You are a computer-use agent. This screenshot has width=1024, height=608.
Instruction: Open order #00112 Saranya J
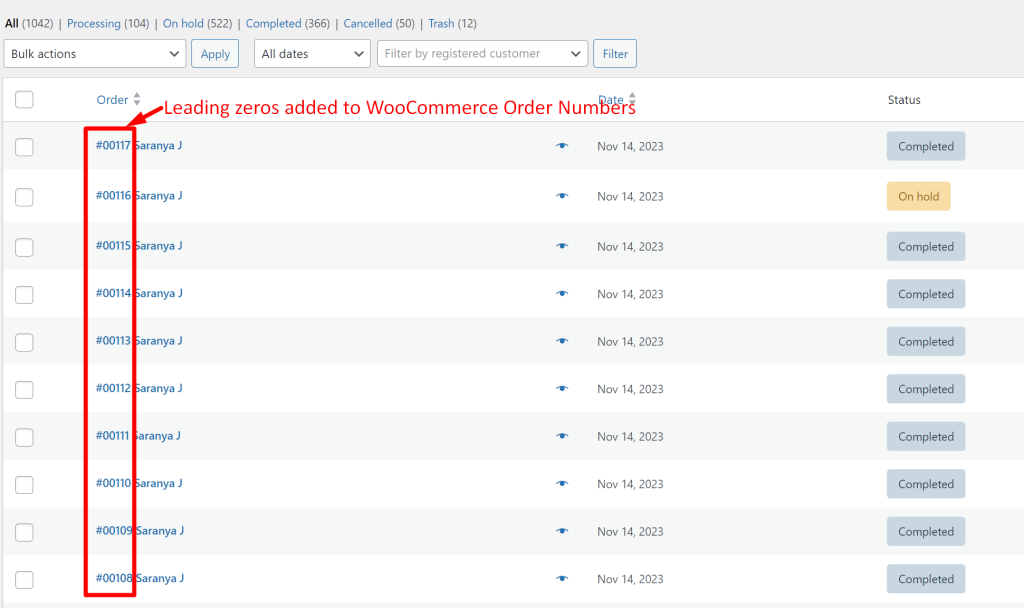pyautogui.click(x=139, y=388)
